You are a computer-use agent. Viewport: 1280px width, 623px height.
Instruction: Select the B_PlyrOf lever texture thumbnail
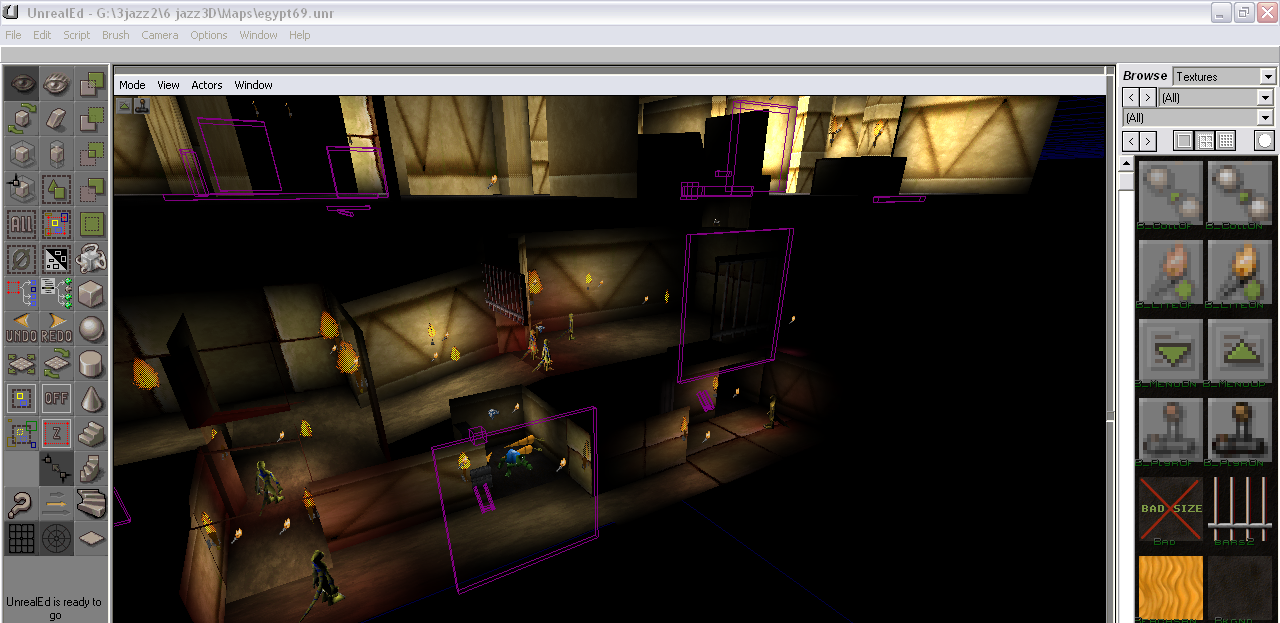(1171, 431)
